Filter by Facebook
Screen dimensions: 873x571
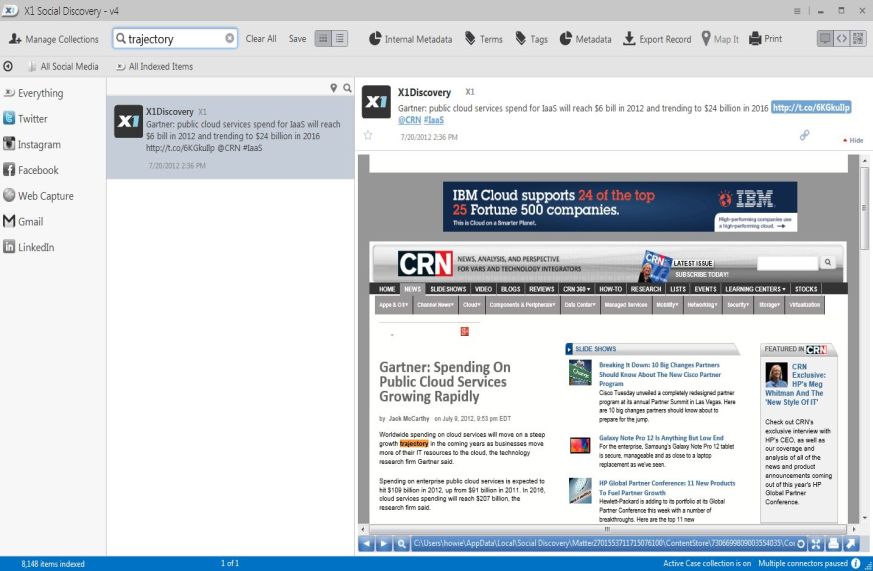pyautogui.click(x=31, y=170)
